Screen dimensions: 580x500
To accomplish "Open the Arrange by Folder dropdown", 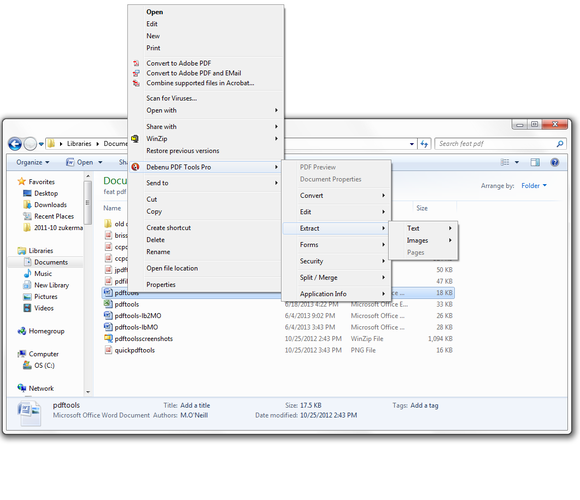I will [534, 186].
